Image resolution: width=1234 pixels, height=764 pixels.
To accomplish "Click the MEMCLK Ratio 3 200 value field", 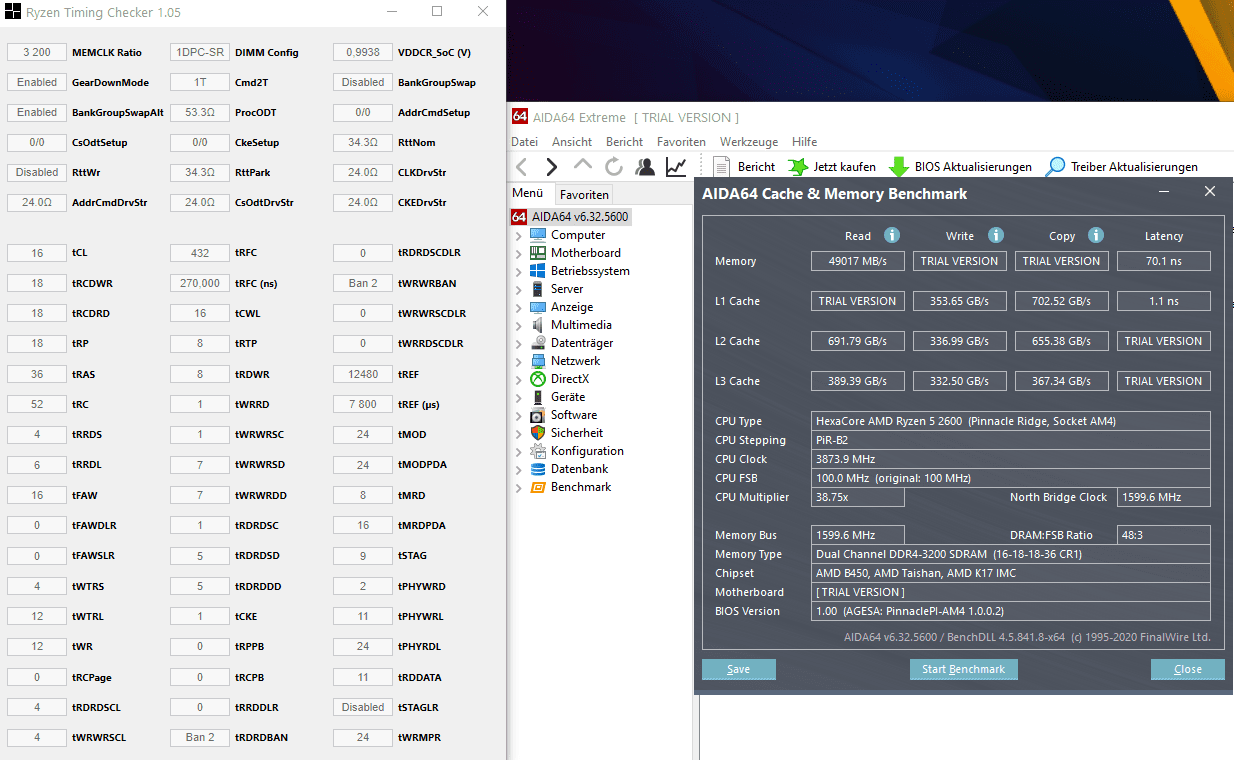I will pyautogui.click(x=37, y=52).
